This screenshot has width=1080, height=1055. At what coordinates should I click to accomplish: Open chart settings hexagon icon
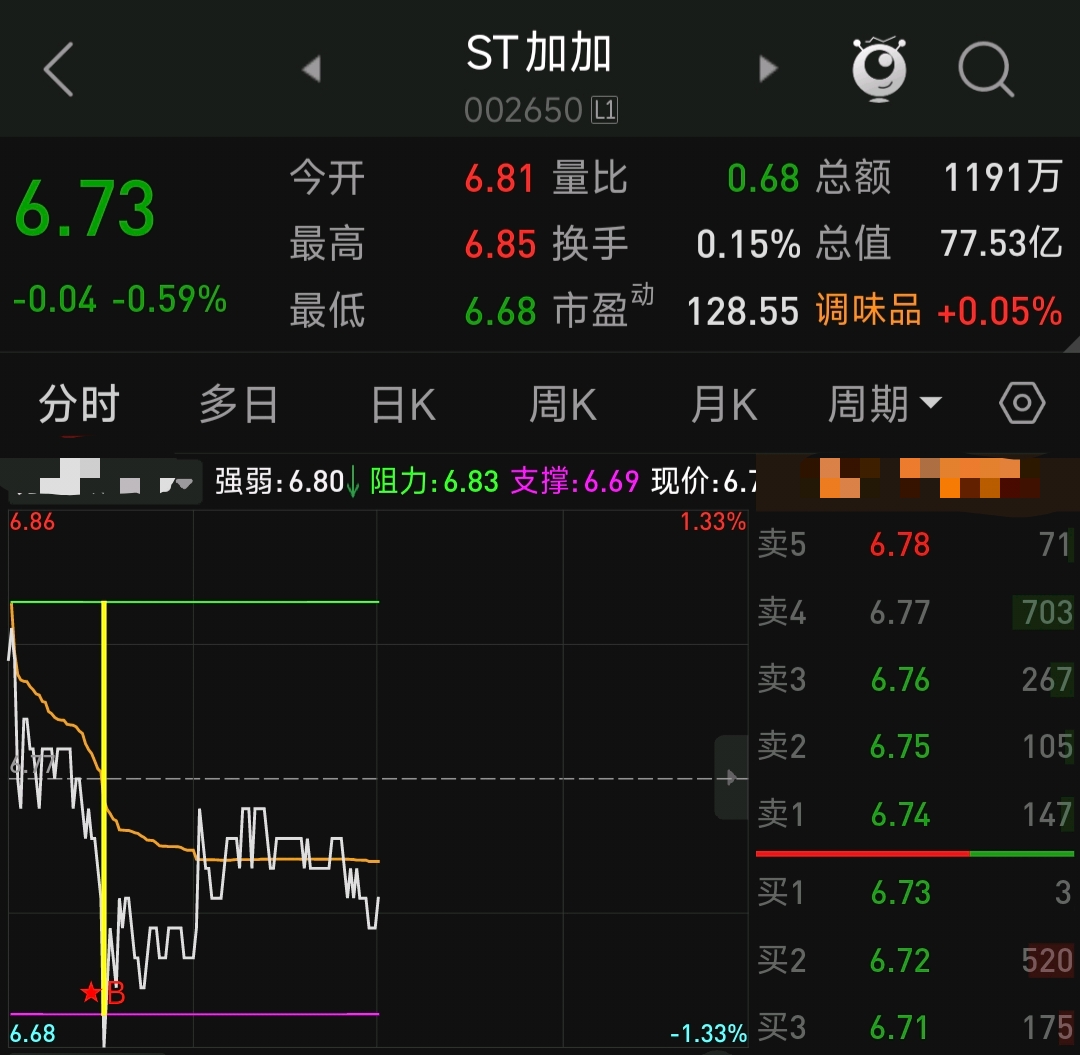click(x=1022, y=403)
